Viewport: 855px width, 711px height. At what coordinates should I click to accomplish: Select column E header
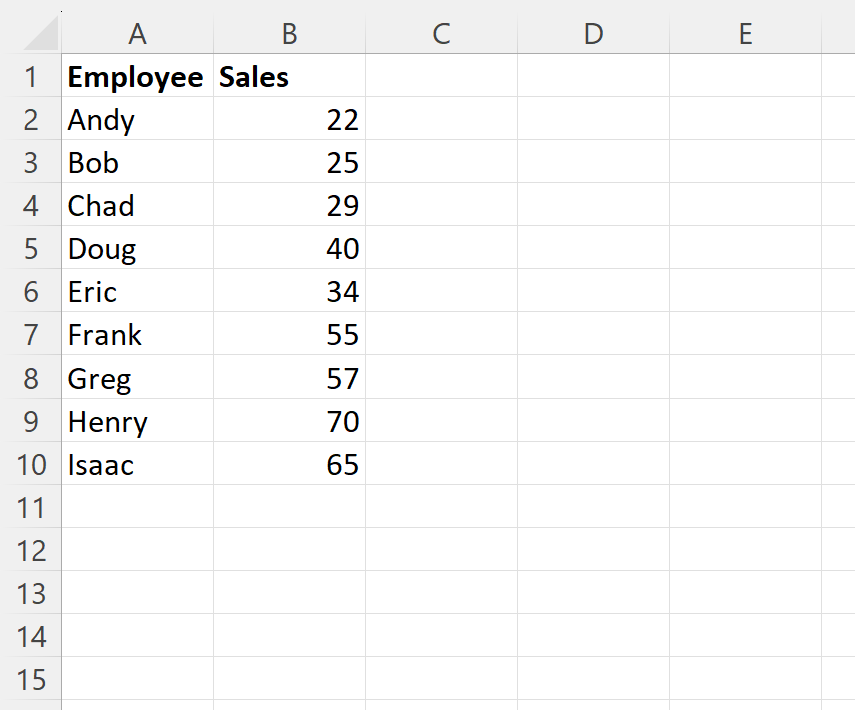pos(745,33)
